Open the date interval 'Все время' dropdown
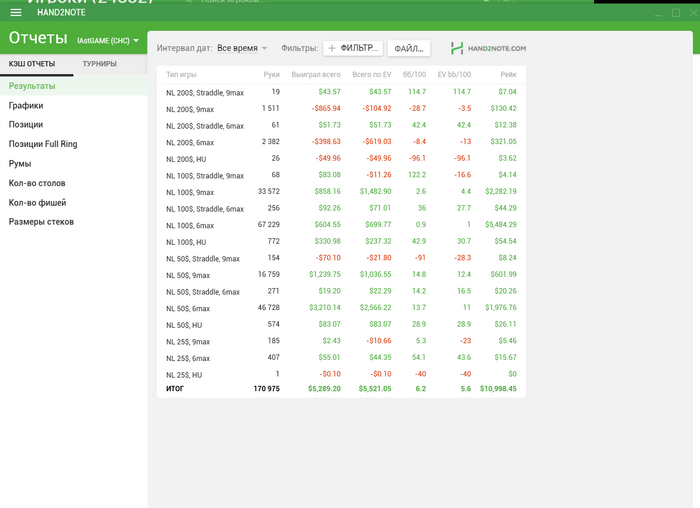This screenshot has height=508, width=700. point(242,48)
